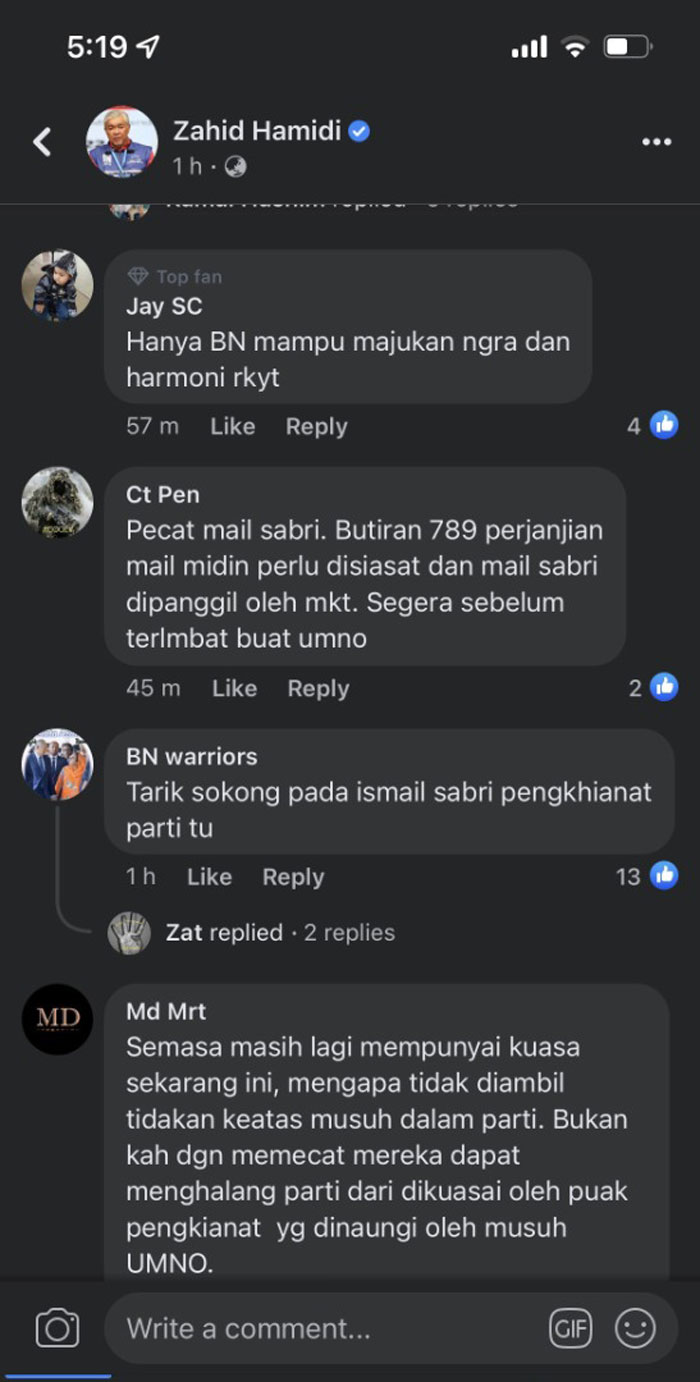Reply to Jay SC's comment

(x=316, y=426)
